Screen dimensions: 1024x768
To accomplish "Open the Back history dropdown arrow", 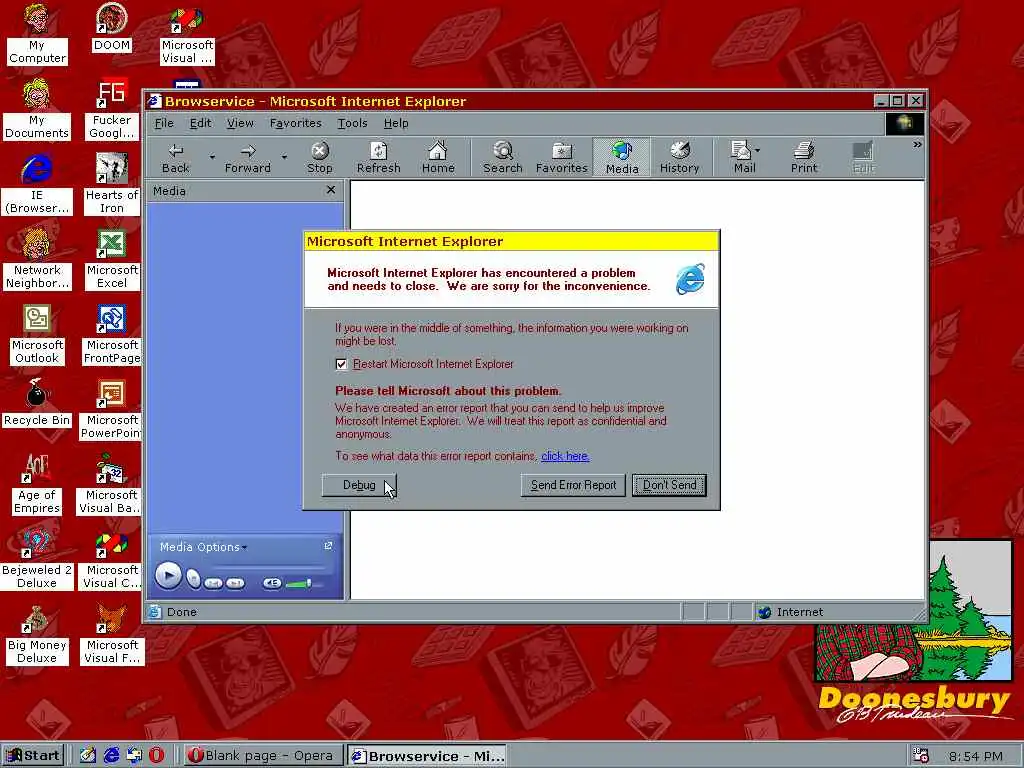I will (x=212, y=157).
